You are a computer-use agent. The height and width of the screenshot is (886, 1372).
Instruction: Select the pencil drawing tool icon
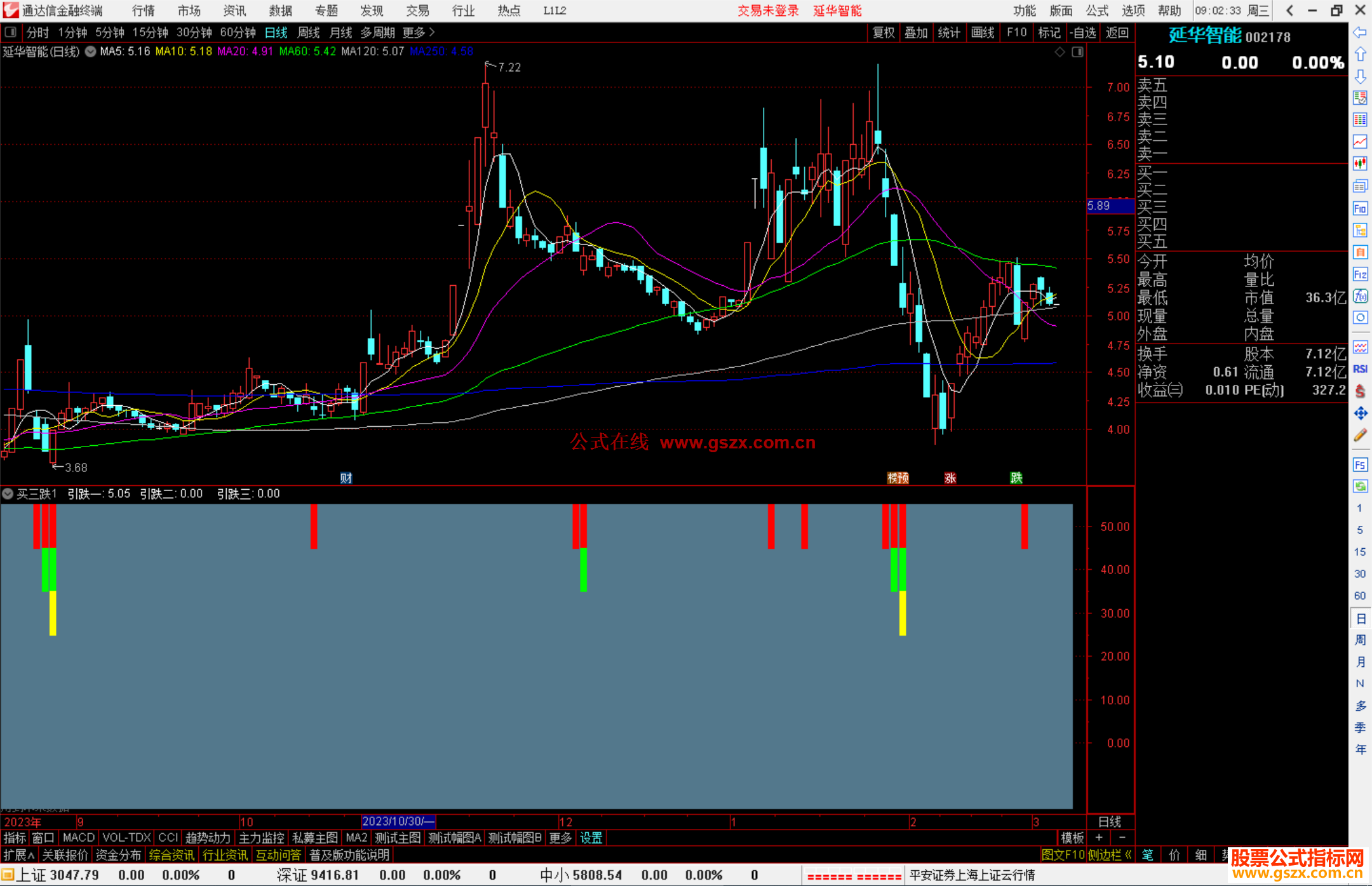pyautogui.click(x=1360, y=436)
